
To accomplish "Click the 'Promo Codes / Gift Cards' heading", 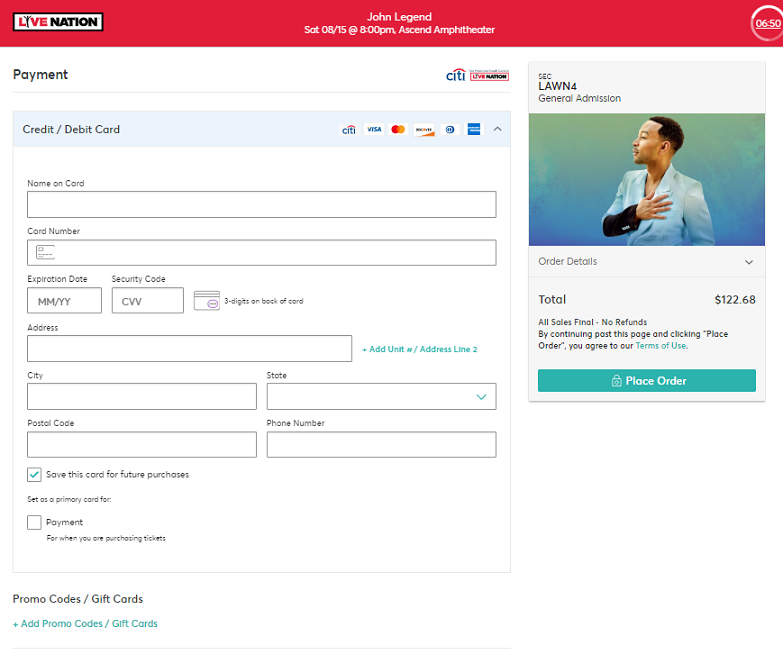I will [x=78, y=599].
